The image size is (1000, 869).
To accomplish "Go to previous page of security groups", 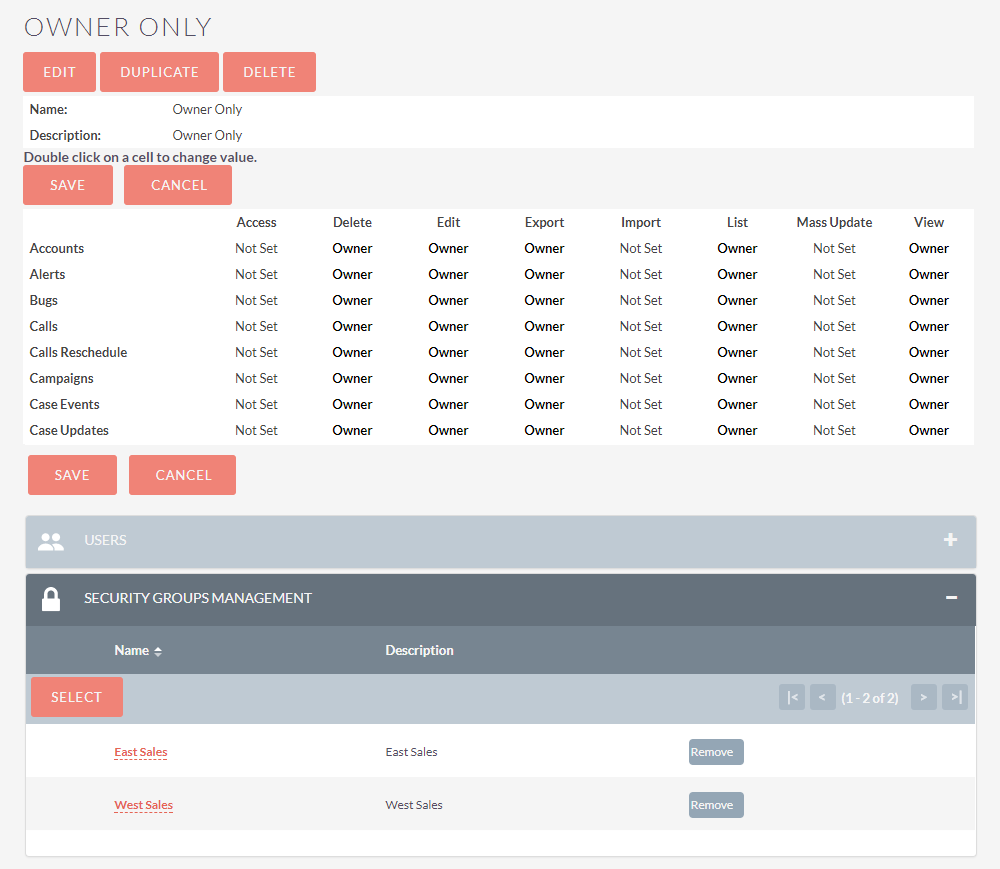I will (823, 698).
